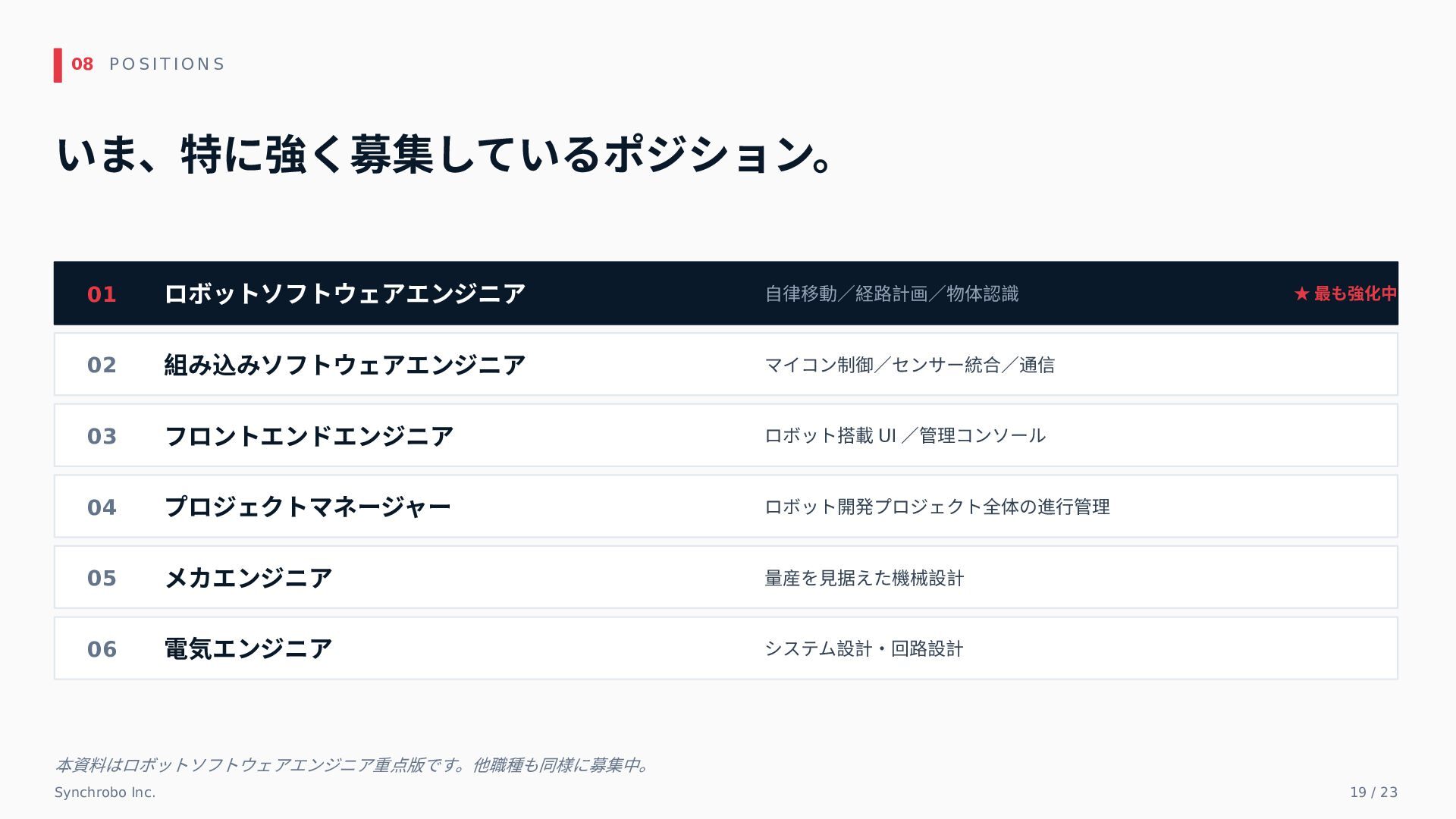Click the 05 row number
Viewport: 1456px width, 819px height.
(x=102, y=579)
